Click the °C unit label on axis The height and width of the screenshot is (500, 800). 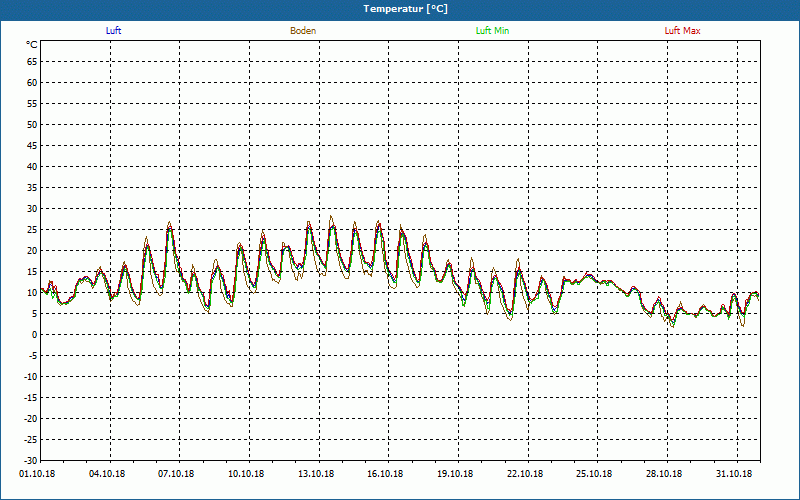(32, 45)
